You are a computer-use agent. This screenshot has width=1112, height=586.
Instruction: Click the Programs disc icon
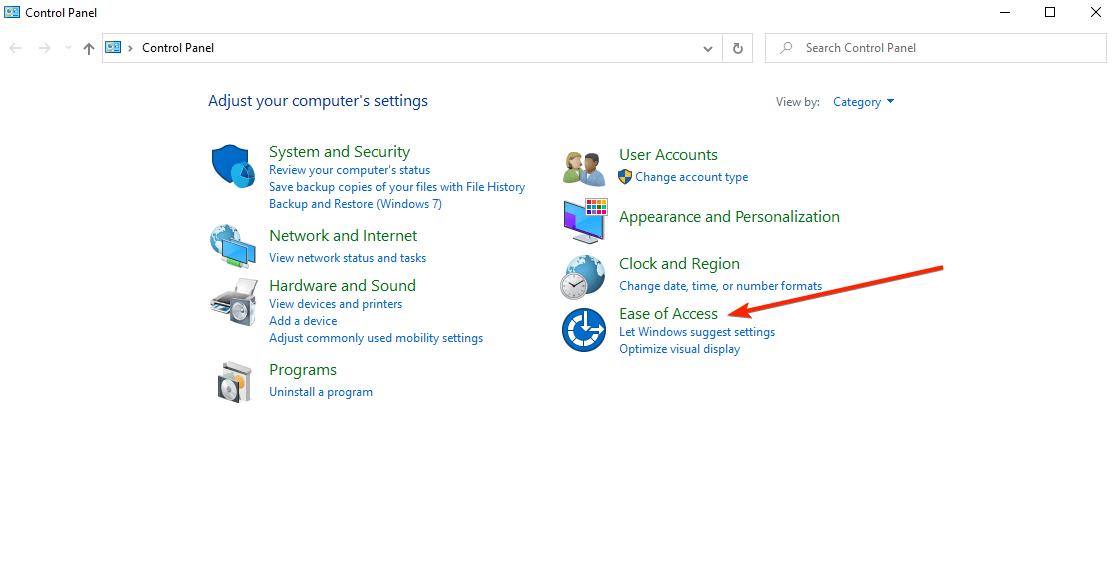[x=234, y=381]
